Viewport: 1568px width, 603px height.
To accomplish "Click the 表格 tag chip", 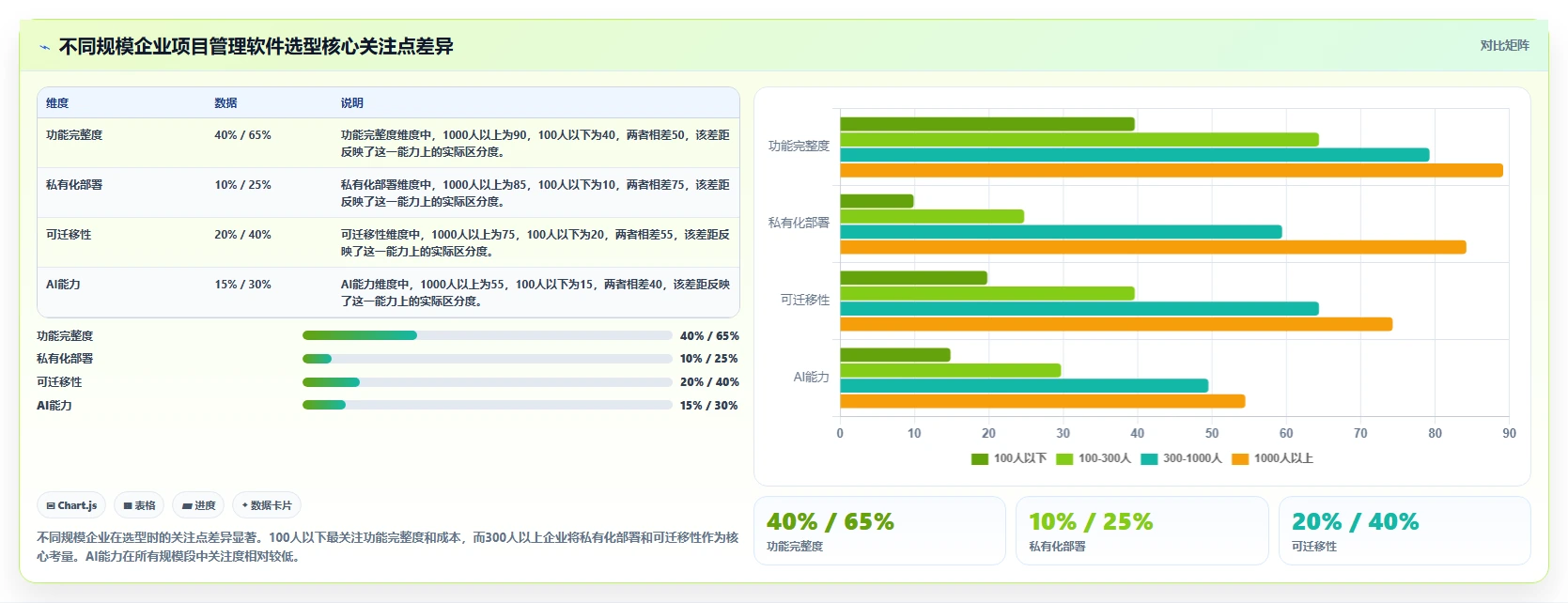I will (x=139, y=505).
